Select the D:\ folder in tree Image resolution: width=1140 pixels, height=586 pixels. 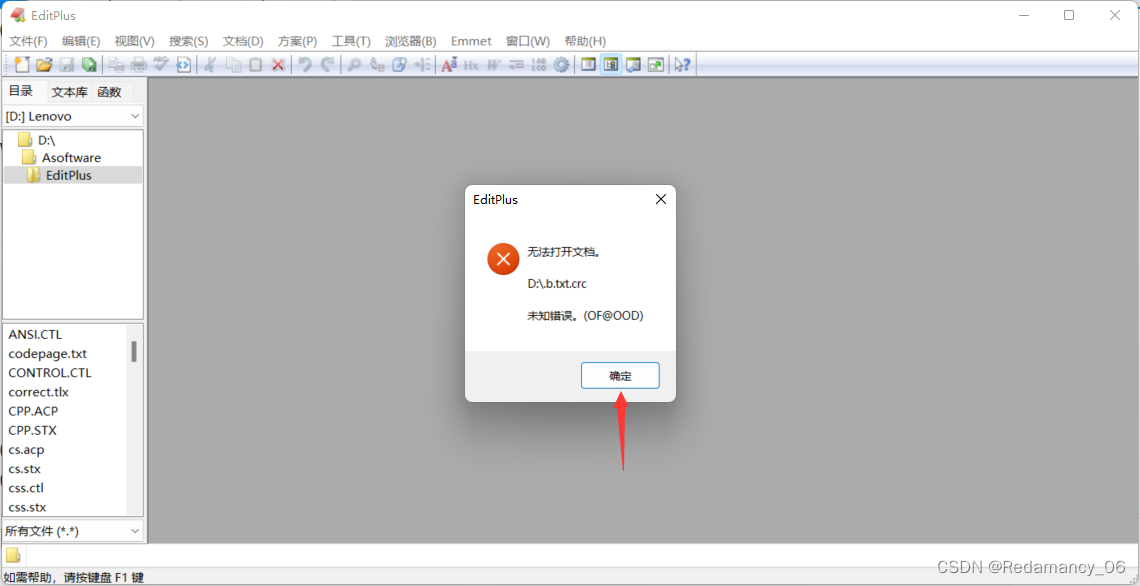38,140
